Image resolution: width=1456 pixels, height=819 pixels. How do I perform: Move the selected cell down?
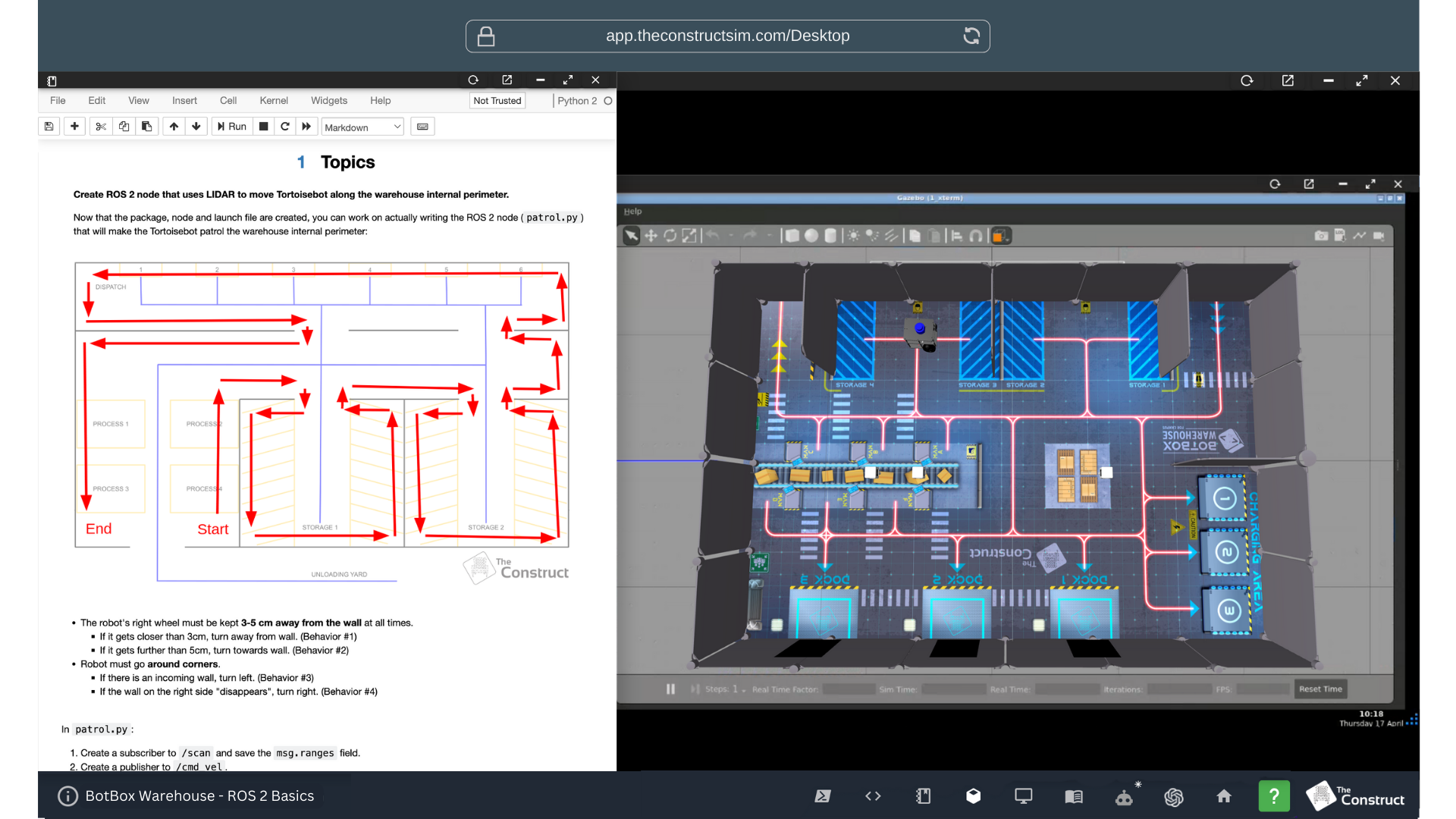click(196, 127)
